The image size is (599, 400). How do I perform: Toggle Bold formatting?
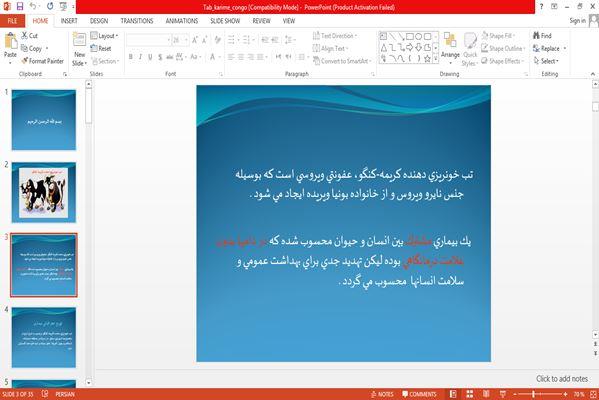click(131, 57)
